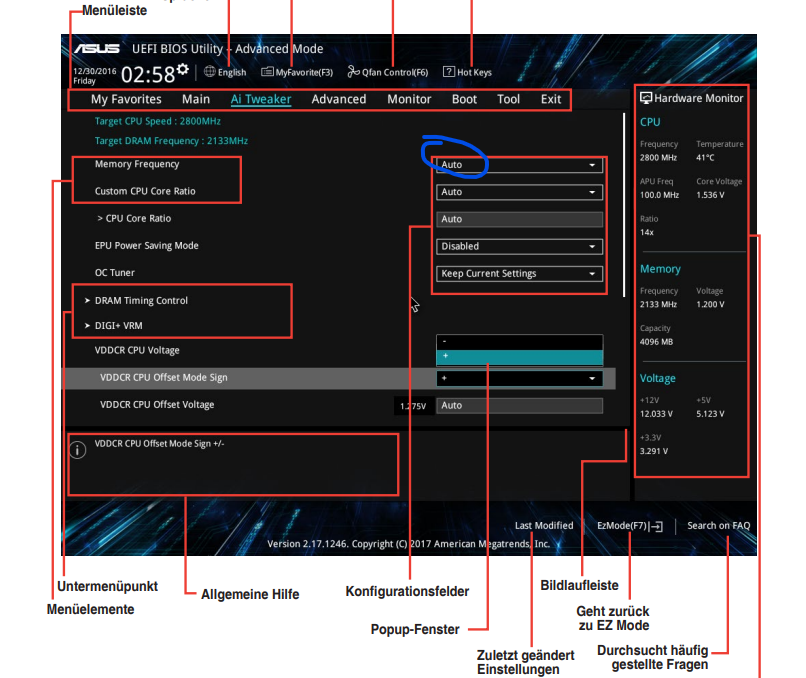Click the MyFavorite(F3) button label
The width and height of the screenshot is (806, 678).
304,72
